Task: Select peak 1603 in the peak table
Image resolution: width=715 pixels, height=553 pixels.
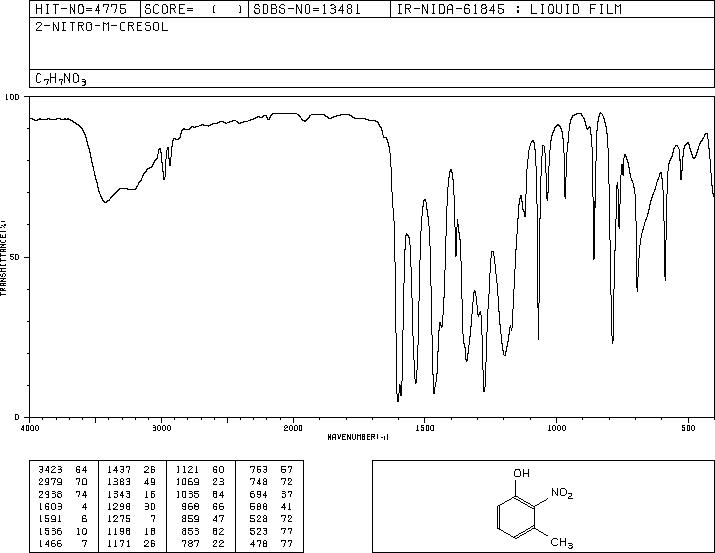Action: (50, 506)
